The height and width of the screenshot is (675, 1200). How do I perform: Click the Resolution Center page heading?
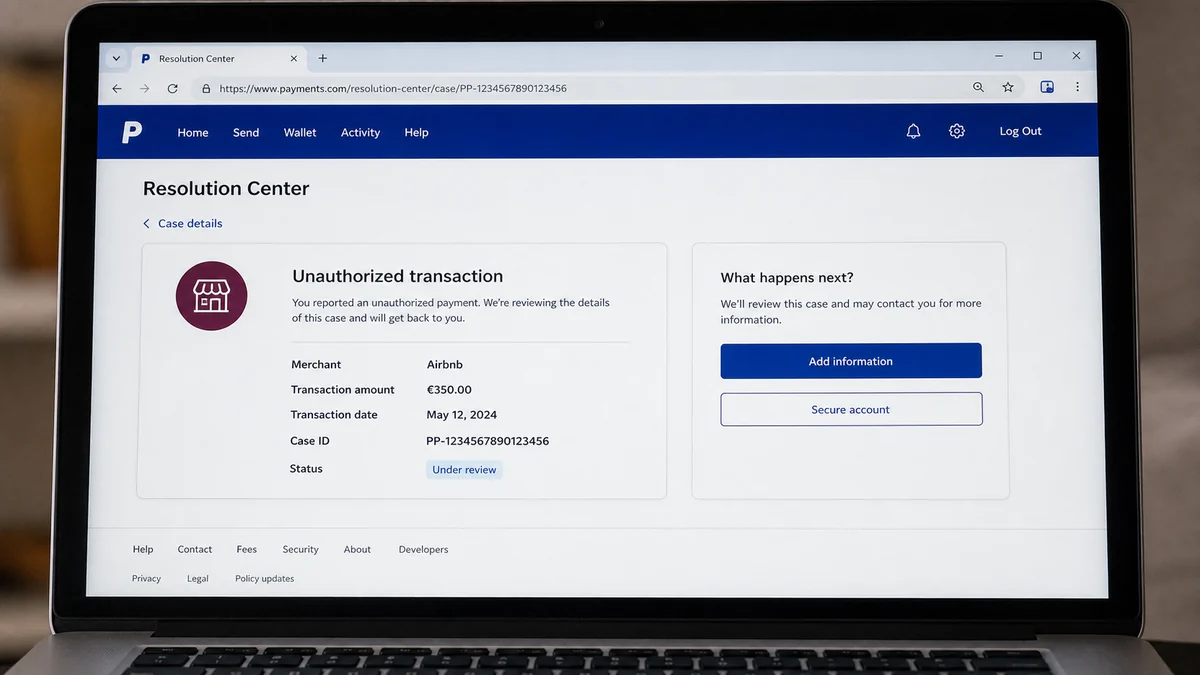(226, 188)
